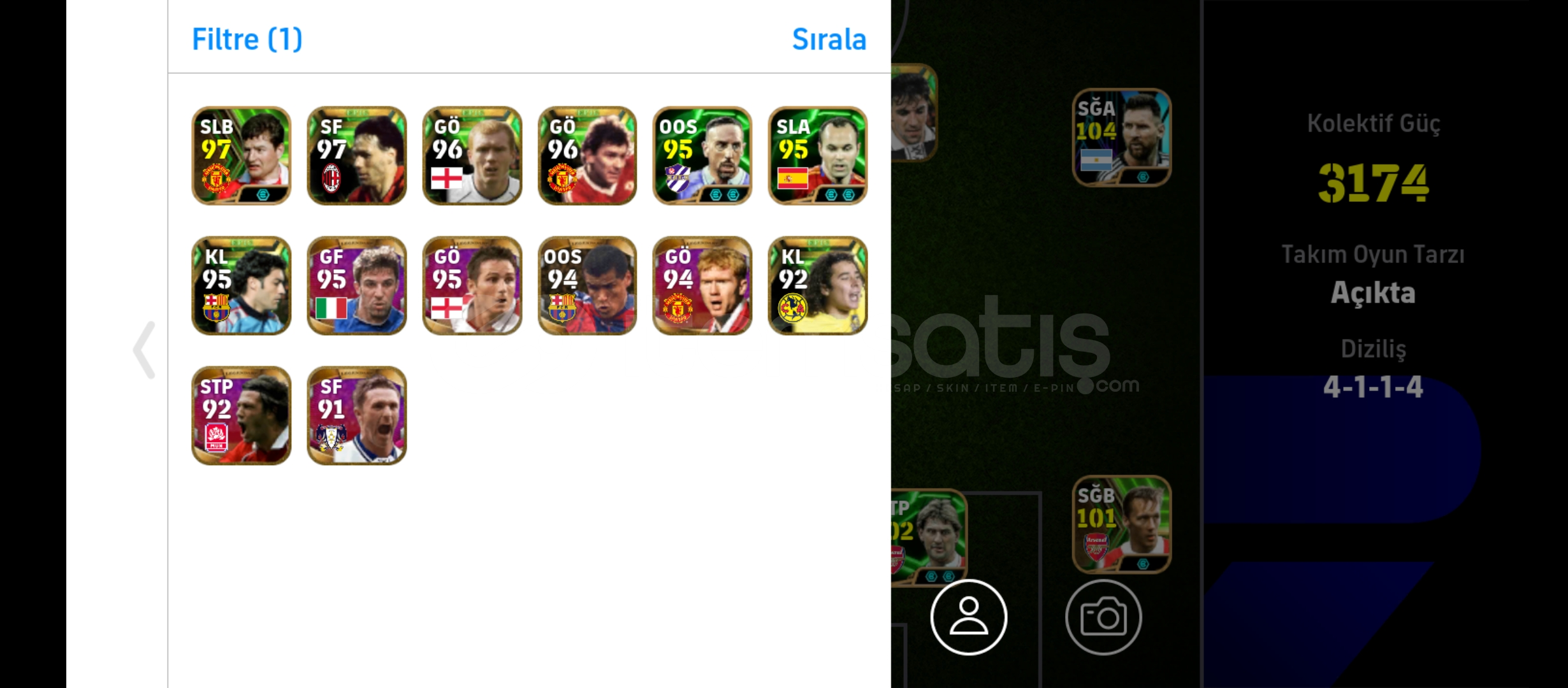
Task: Select the OOS 94 Barcelona card
Action: 587,285
